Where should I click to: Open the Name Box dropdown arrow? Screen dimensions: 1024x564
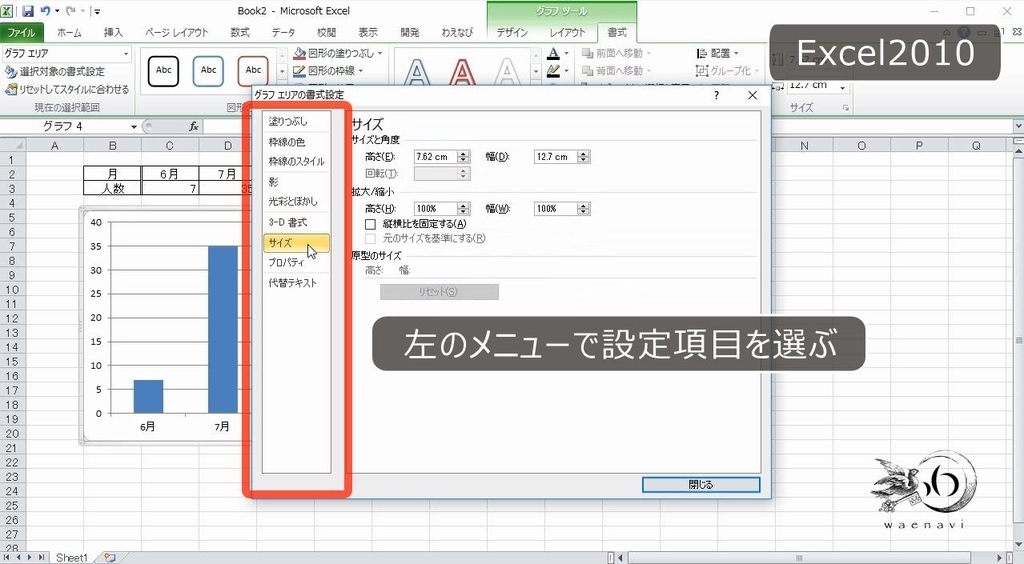click(x=134, y=127)
